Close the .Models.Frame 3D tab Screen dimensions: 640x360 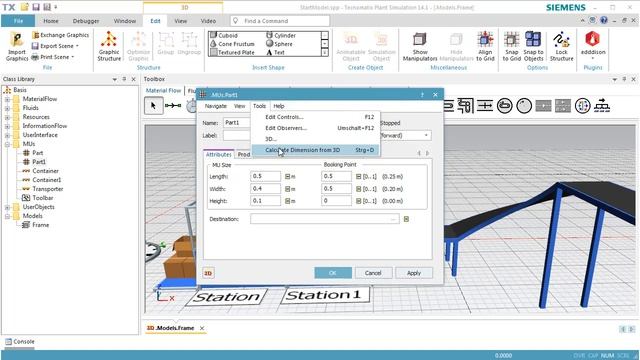(x=202, y=328)
